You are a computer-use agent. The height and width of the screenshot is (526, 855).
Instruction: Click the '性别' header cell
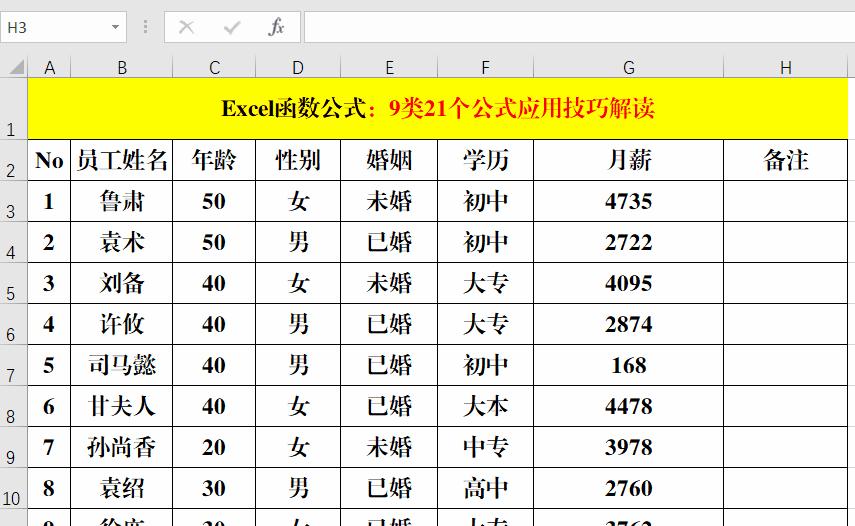click(x=298, y=160)
